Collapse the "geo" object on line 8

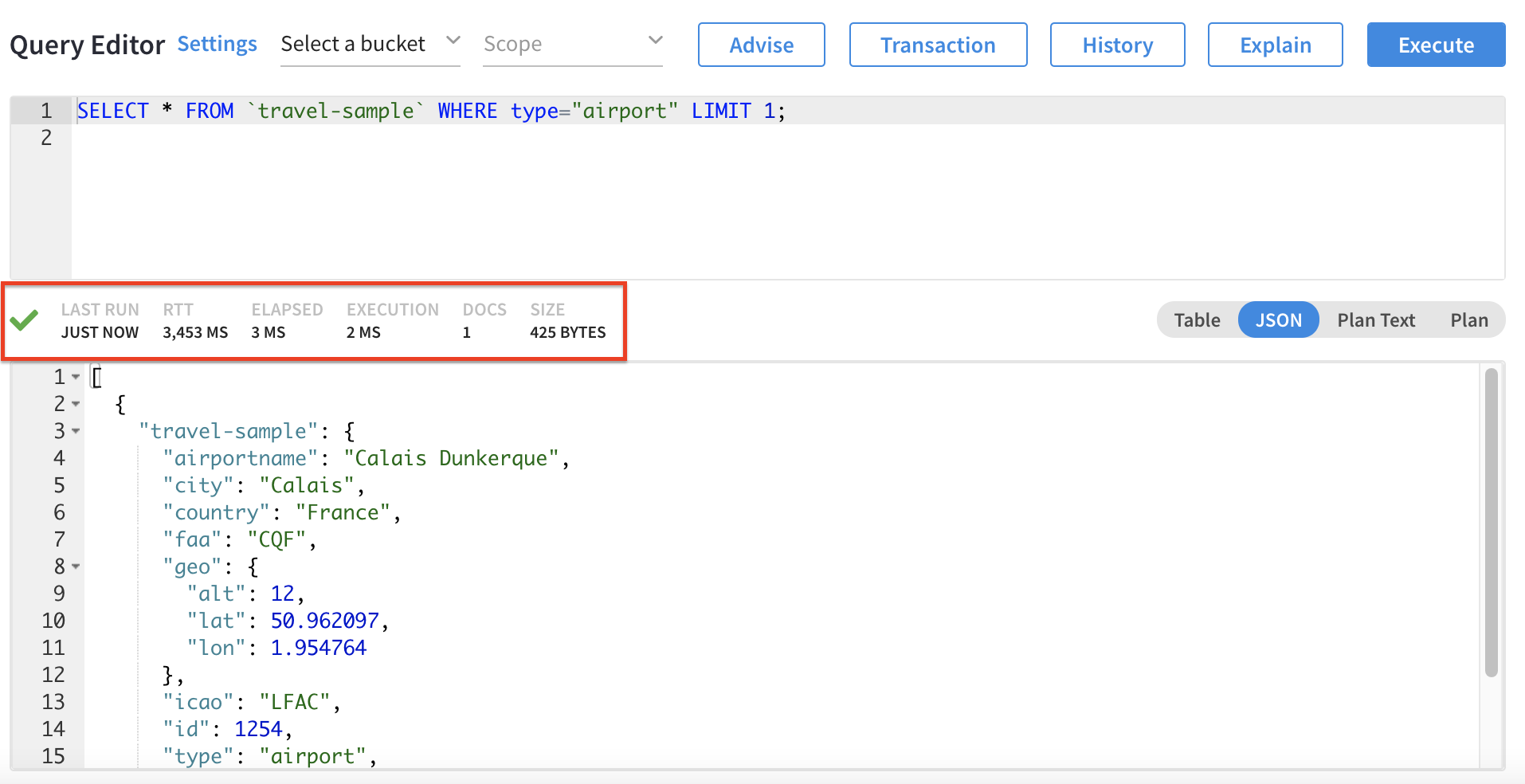tap(77, 568)
